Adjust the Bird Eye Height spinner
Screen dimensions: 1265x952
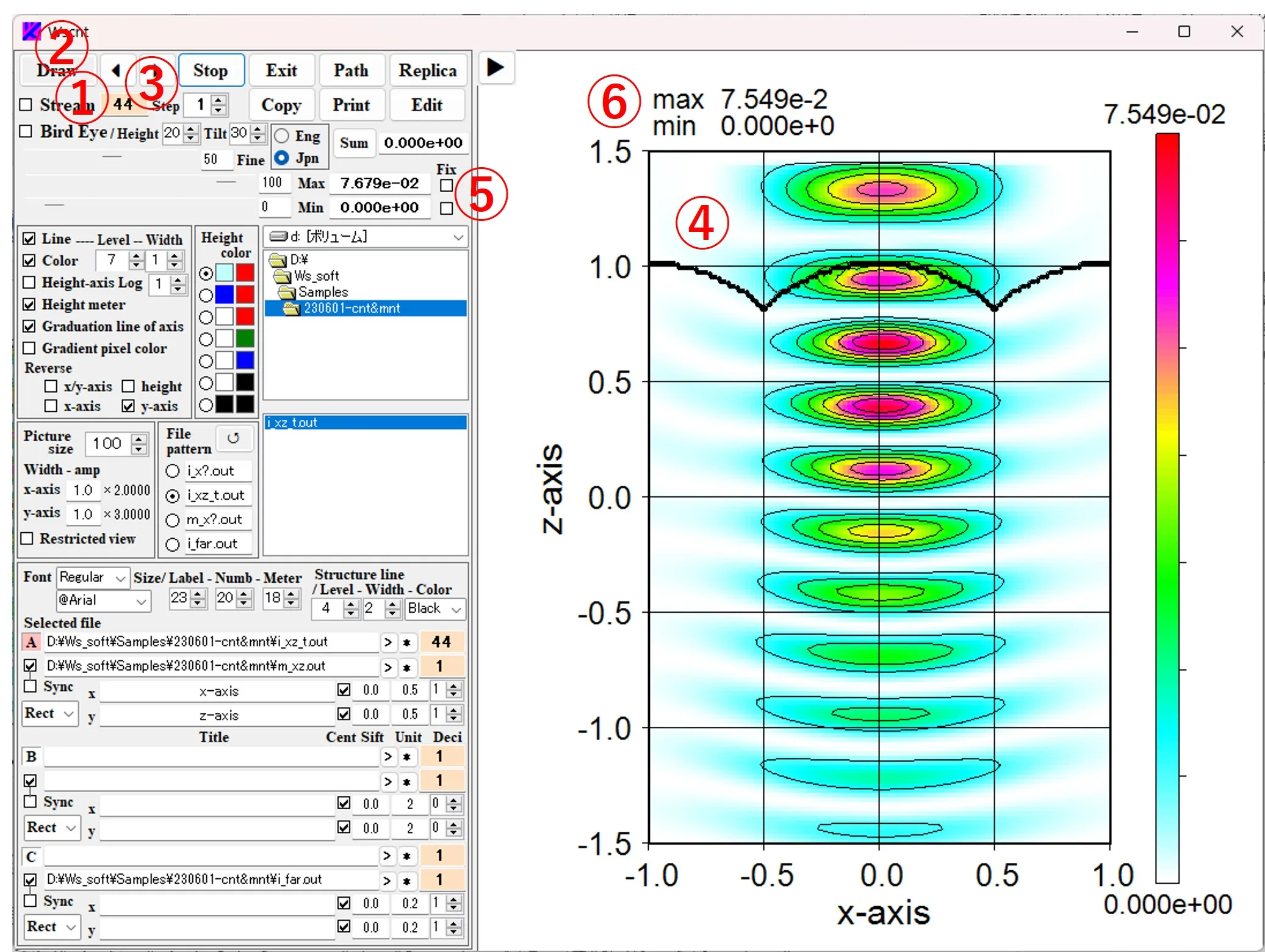pyautogui.click(x=191, y=133)
